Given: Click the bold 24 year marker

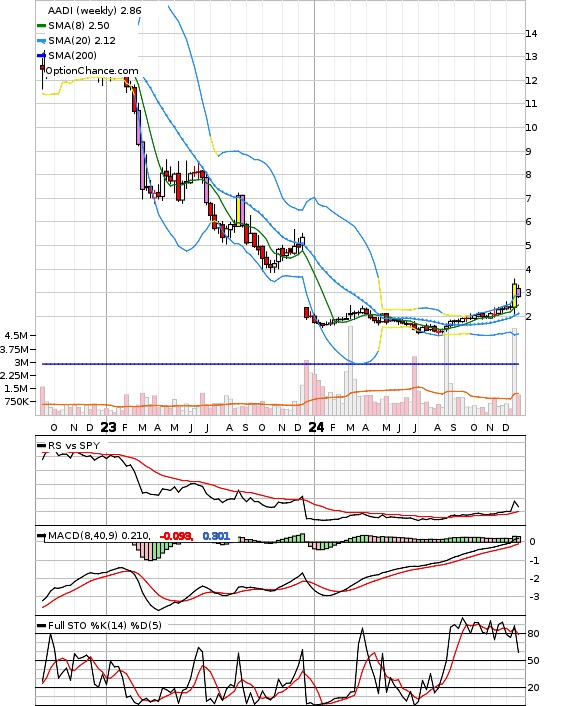Looking at the screenshot, I should point(316,427).
